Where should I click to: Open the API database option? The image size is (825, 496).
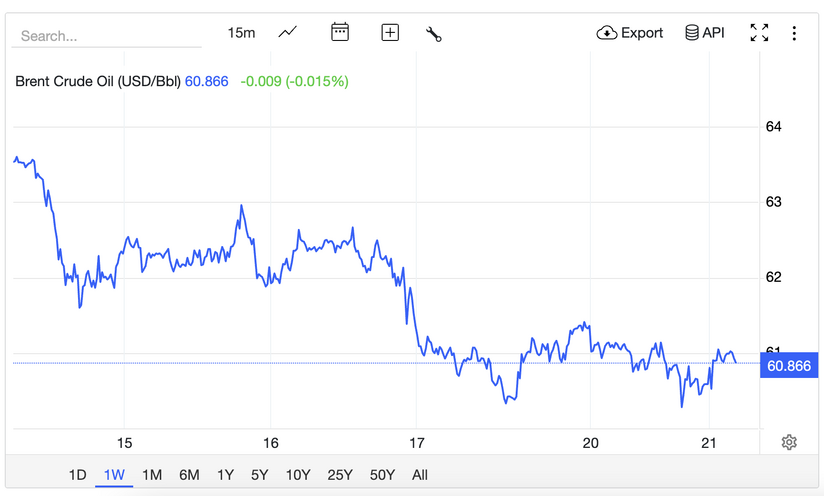[x=705, y=33]
